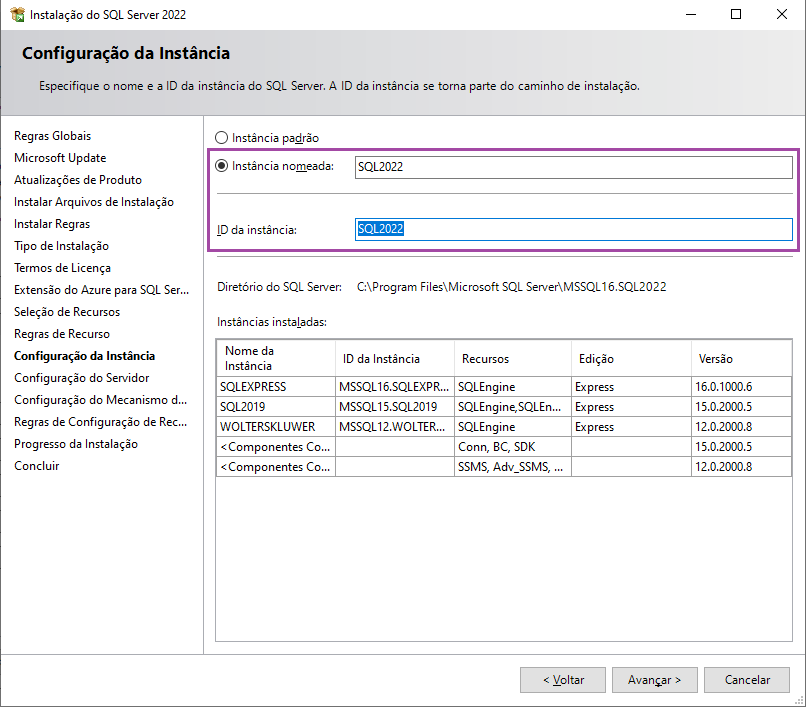Viewport: 809px width, 709px height.
Task: Click the Configuração do Mecanismo step
Action: [x=100, y=400]
